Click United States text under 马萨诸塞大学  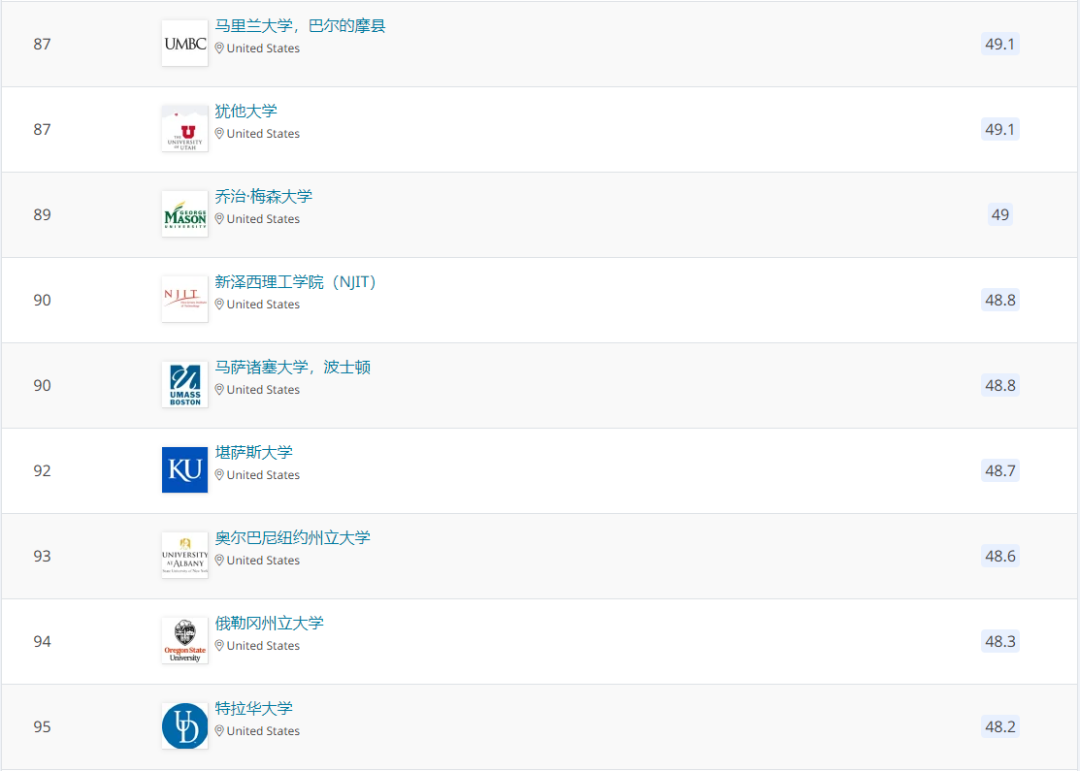coord(263,390)
